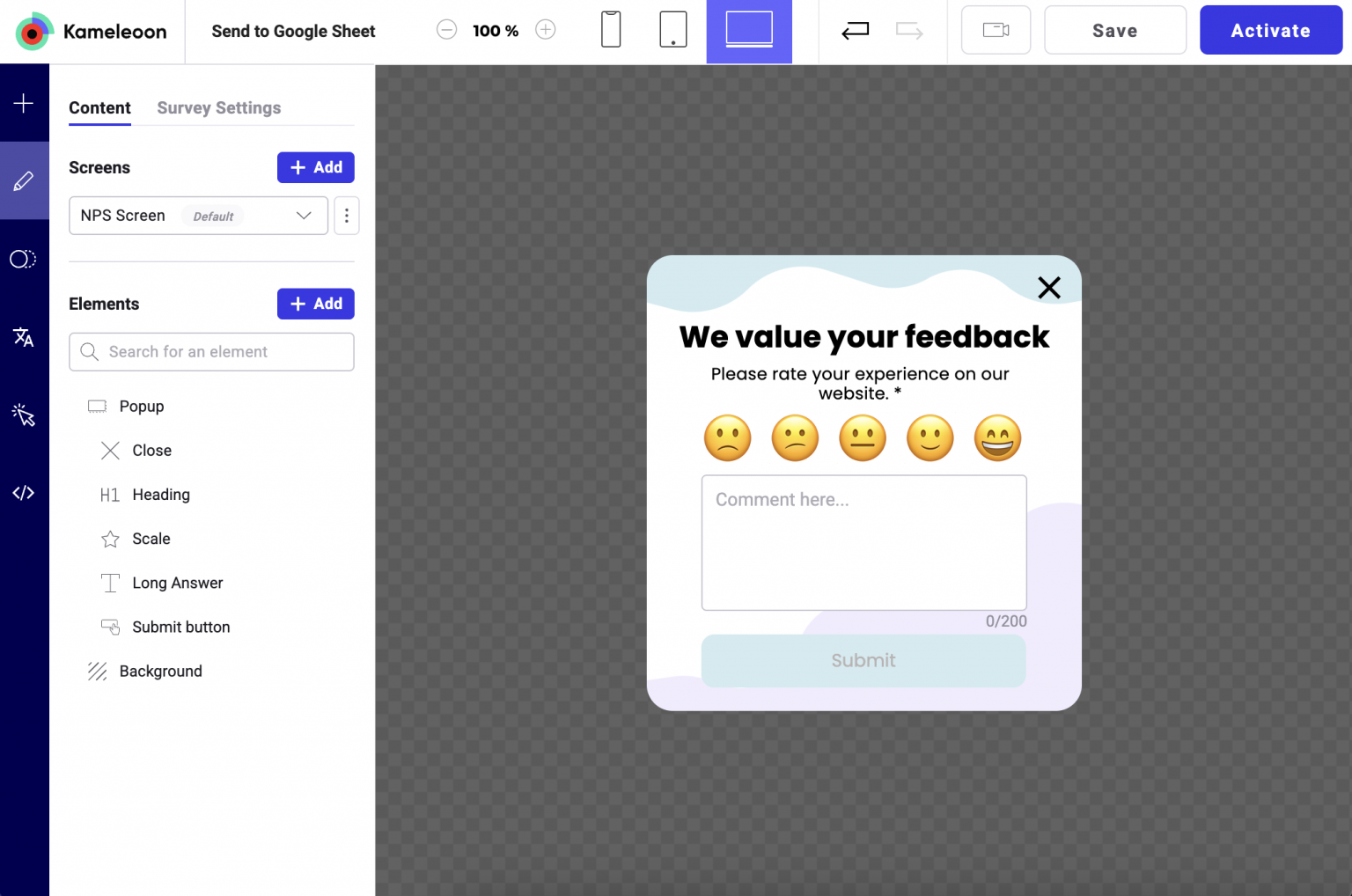Select the Long Answer element
Screen dimensions: 1352x896
click(x=177, y=583)
